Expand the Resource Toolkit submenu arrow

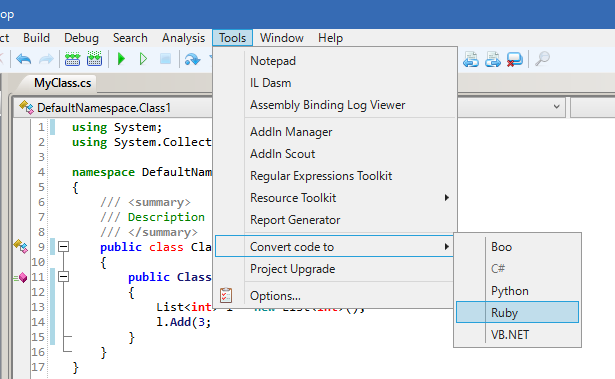(x=446, y=198)
